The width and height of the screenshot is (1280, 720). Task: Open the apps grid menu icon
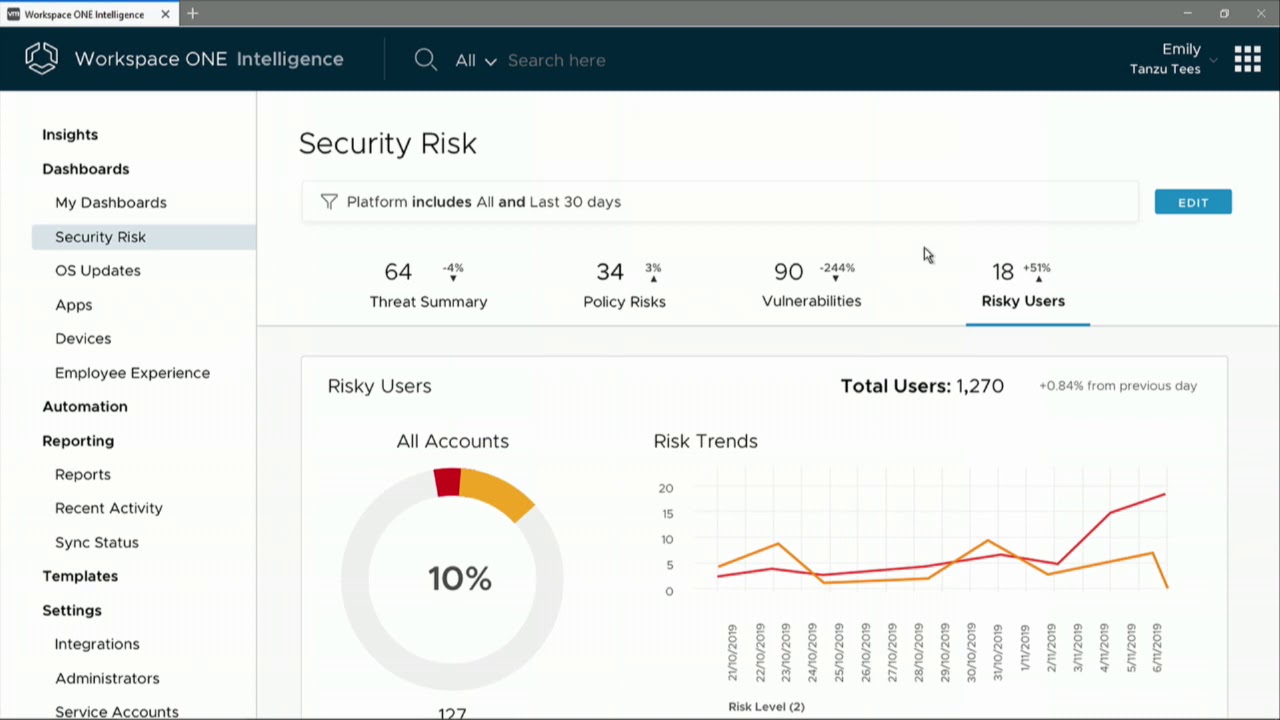pyautogui.click(x=1247, y=59)
